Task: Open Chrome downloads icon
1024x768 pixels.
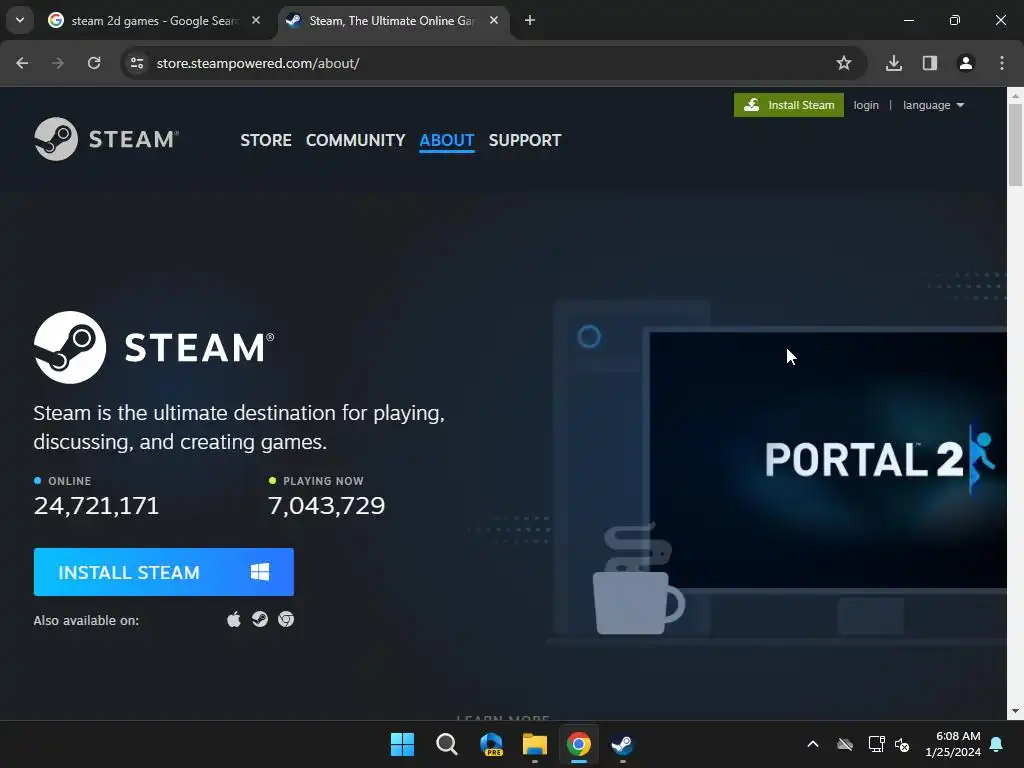Action: coord(893,63)
